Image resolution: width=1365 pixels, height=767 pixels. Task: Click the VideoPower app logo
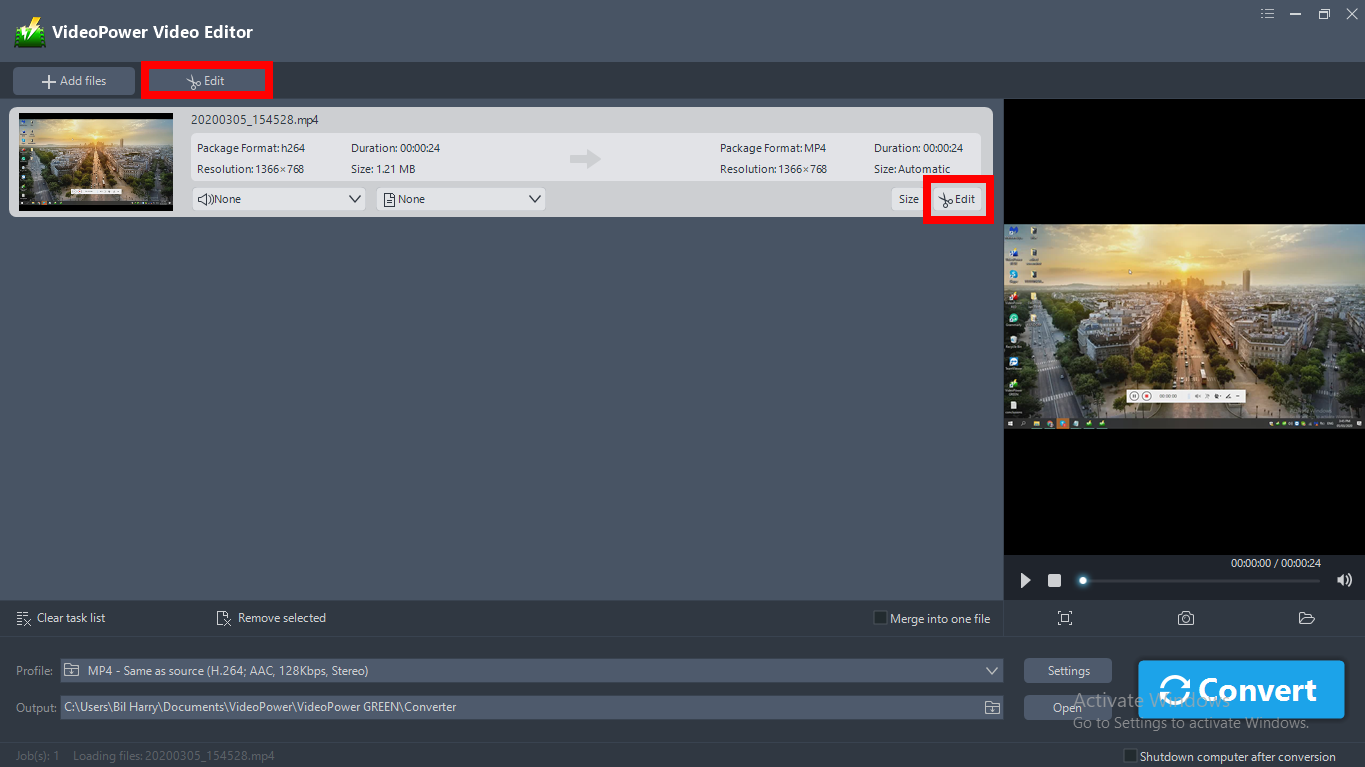30,32
